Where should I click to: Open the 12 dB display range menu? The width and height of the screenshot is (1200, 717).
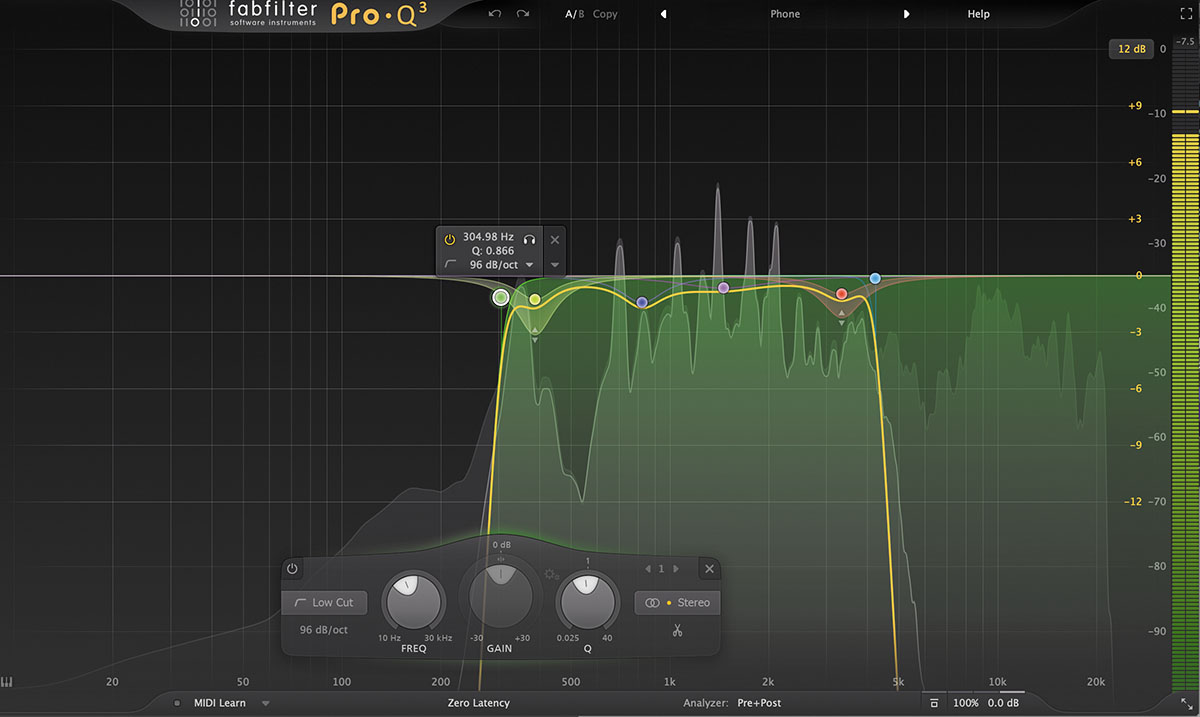(1130, 49)
